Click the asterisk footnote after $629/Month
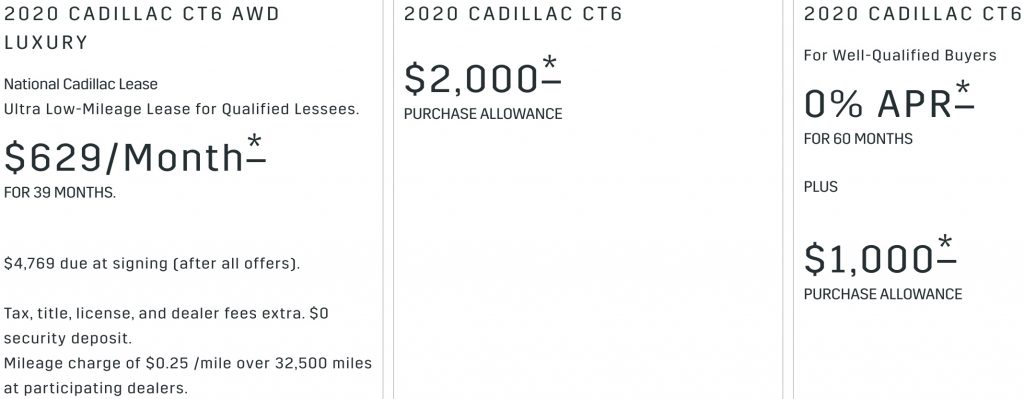1024x399 pixels. 256,149
